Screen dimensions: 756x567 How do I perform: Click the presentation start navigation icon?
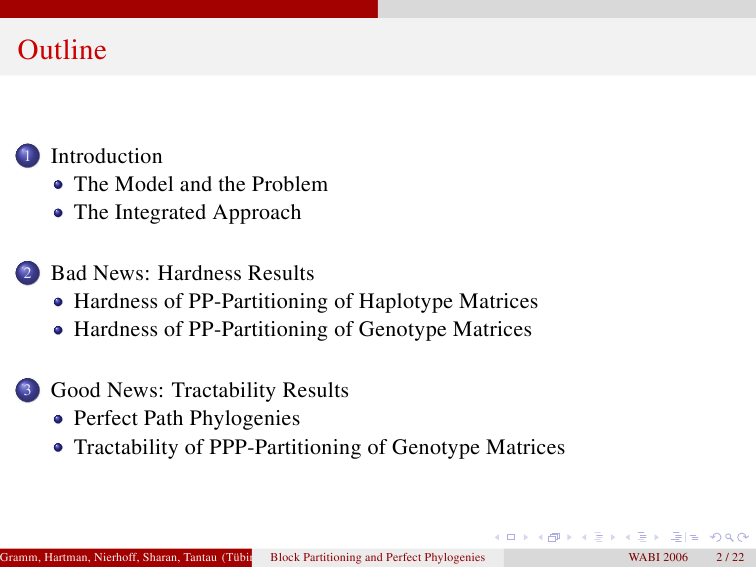[676, 537]
